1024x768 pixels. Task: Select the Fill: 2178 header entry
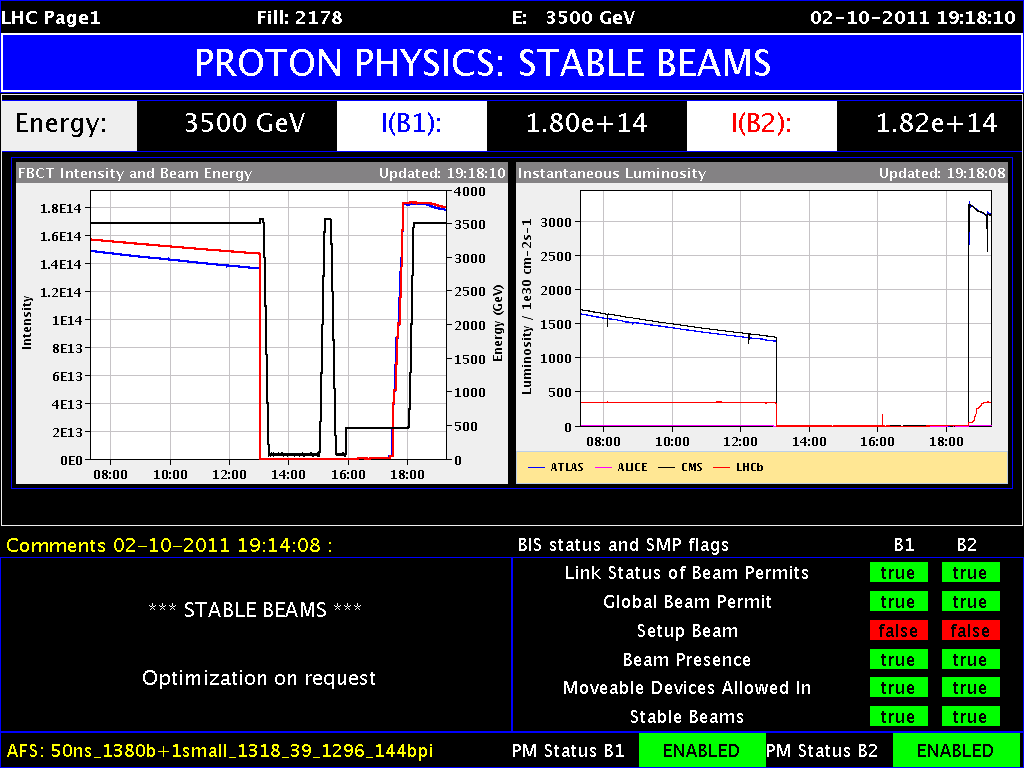(300, 18)
